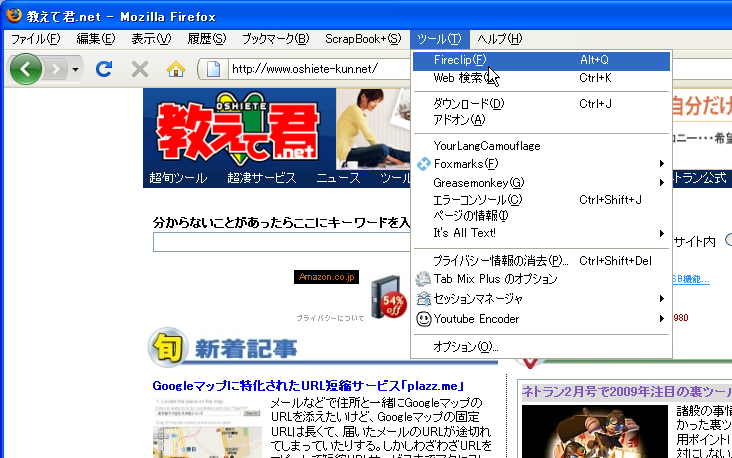Select Fireclip(F) from the Tools menu

pos(542,60)
